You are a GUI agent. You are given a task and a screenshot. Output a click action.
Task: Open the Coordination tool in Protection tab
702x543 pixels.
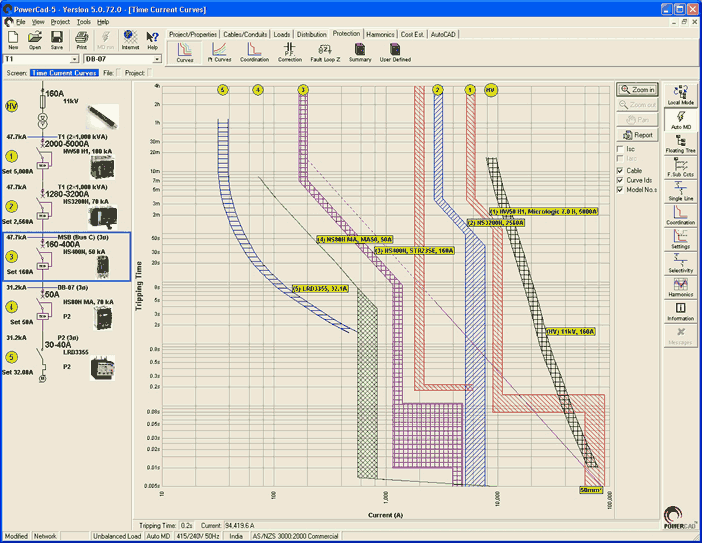click(254, 53)
